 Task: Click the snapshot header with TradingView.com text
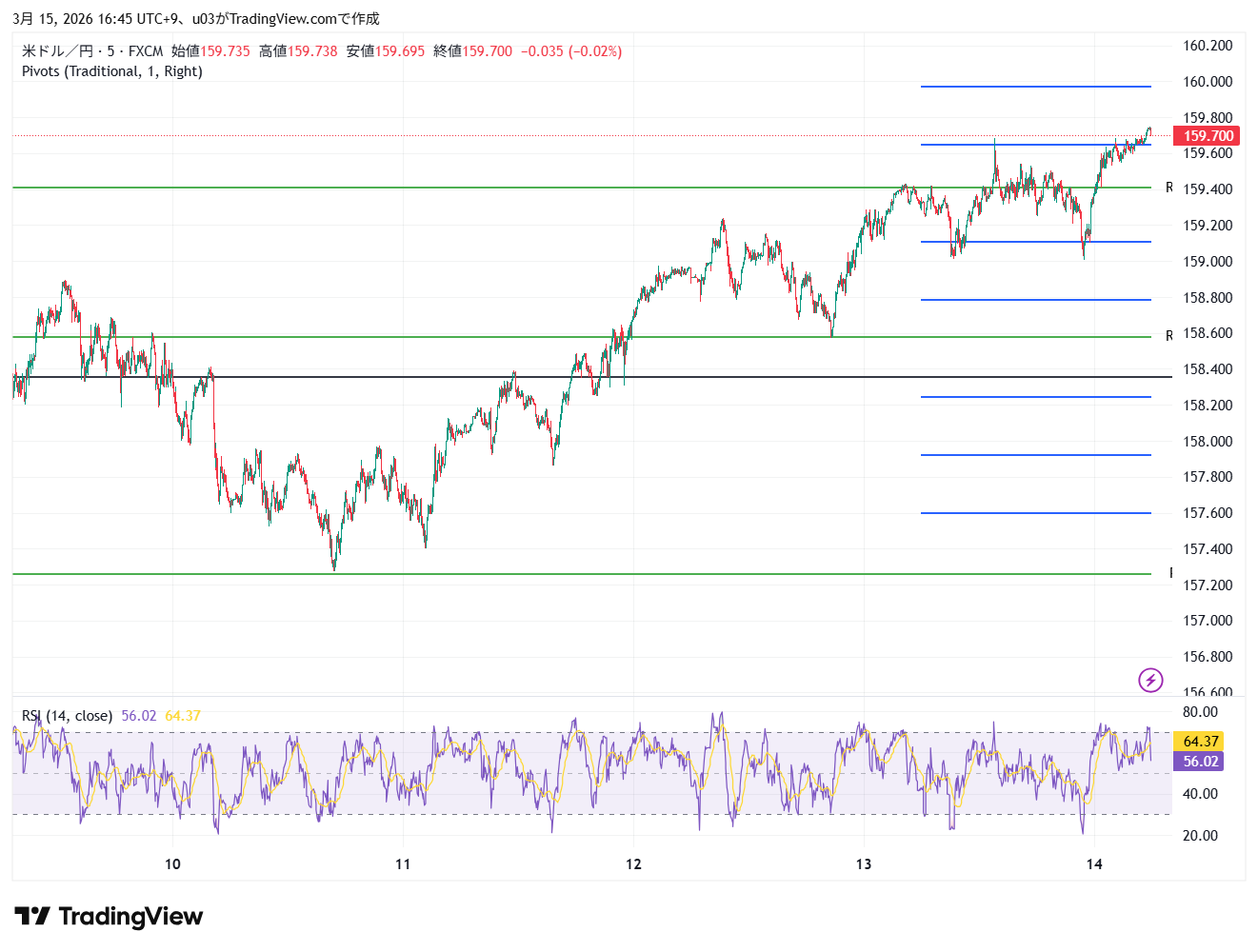(195, 18)
